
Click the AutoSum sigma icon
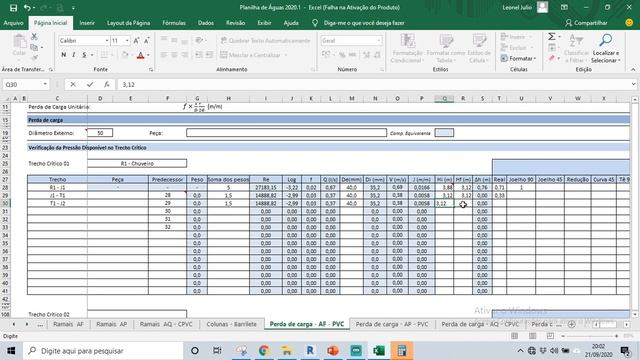point(551,37)
